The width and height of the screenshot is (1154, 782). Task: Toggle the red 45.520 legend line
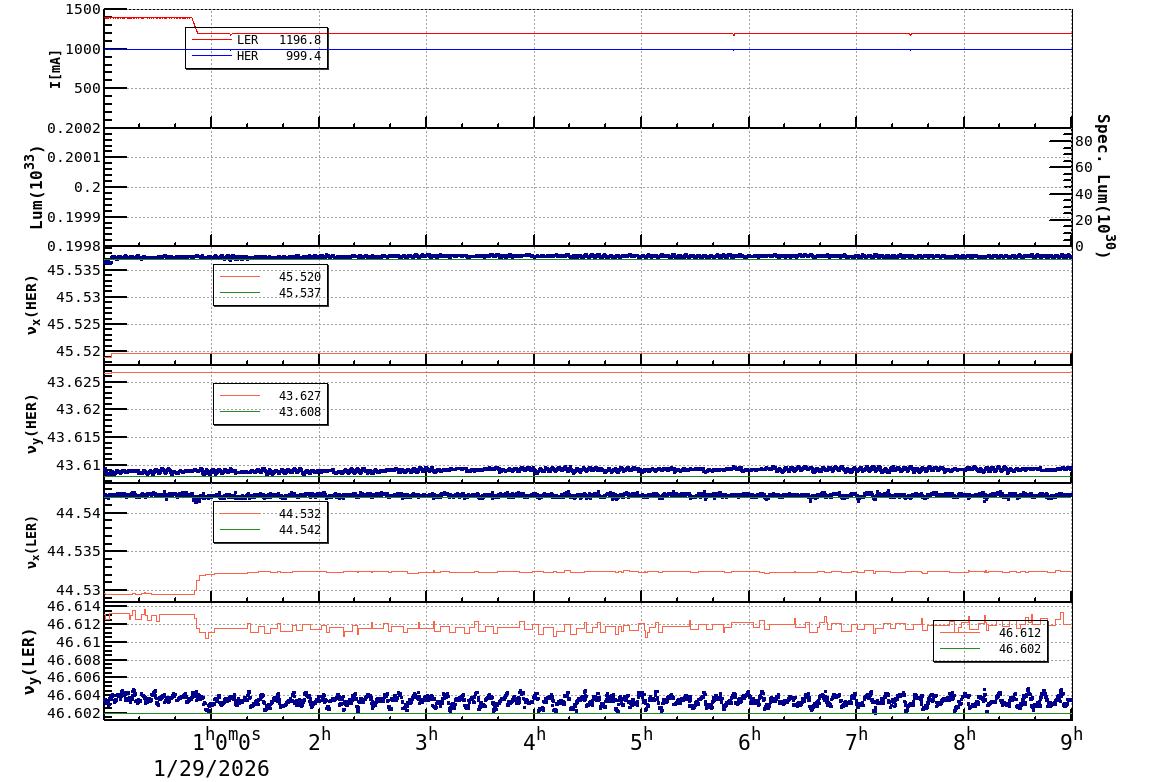(270, 274)
